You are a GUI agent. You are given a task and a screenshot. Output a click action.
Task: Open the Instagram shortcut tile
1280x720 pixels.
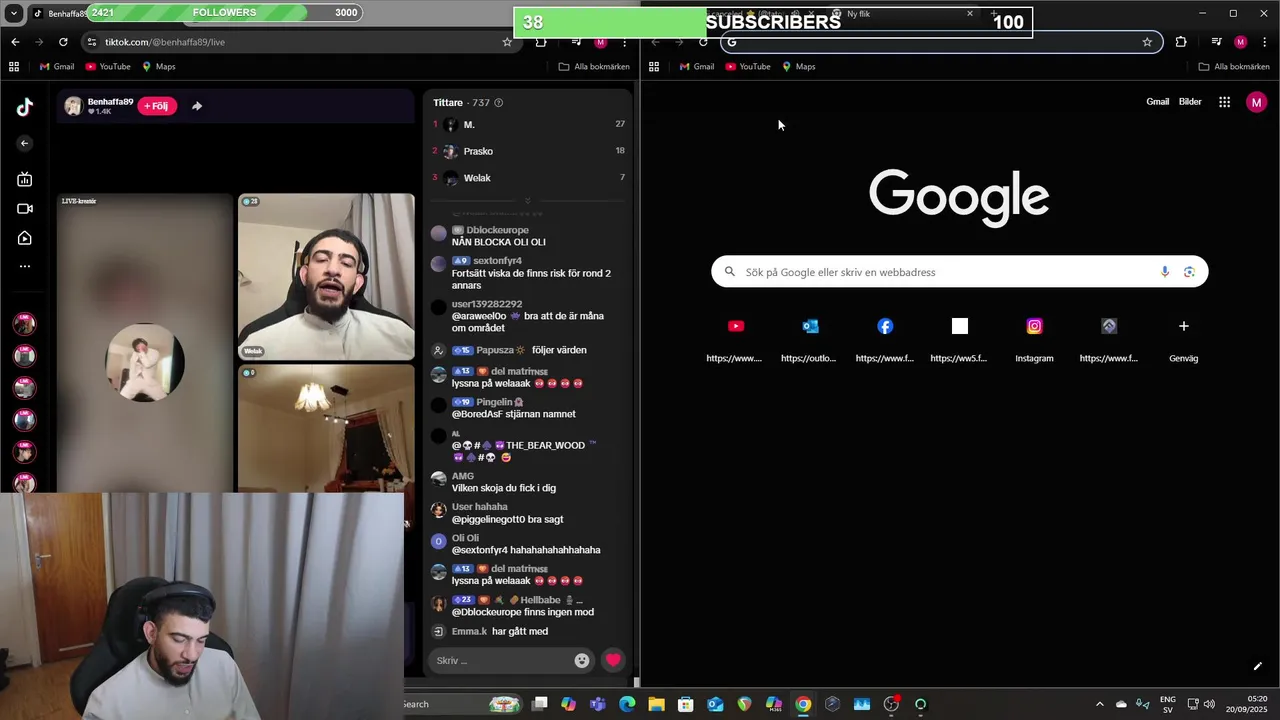pyautogui.click(x=1034, y=338)
